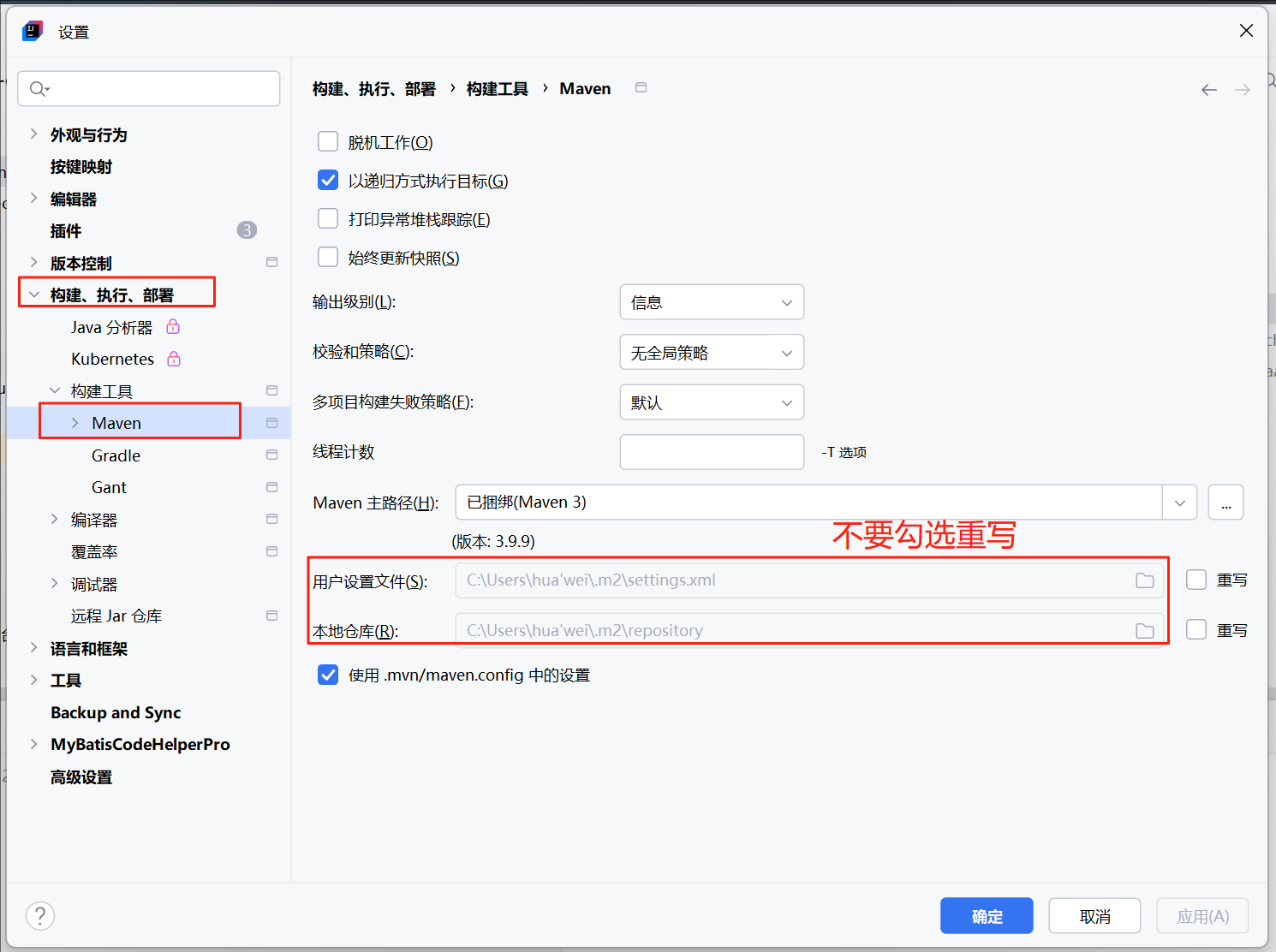Select 按键映射 in settings tree

[x=81, y=167]
